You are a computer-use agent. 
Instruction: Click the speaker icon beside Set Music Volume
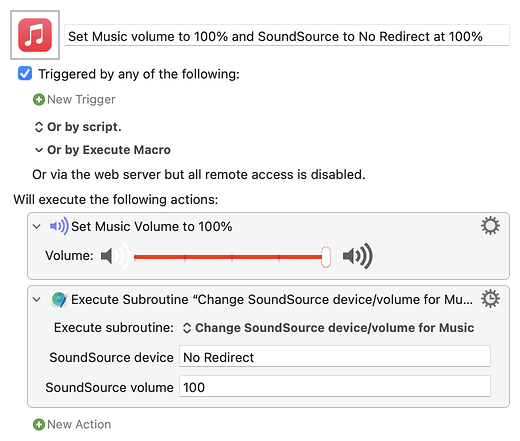pos(59,226)
